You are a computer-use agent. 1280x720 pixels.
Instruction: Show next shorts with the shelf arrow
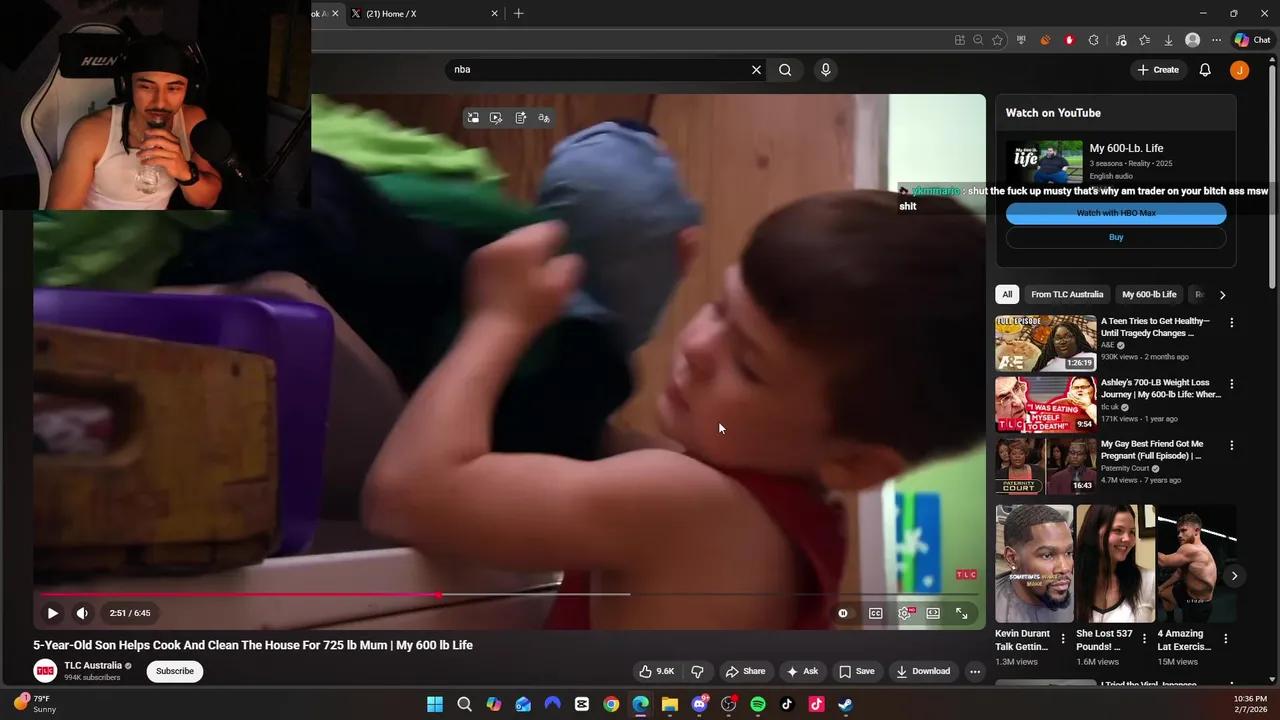coord(1234,576)
